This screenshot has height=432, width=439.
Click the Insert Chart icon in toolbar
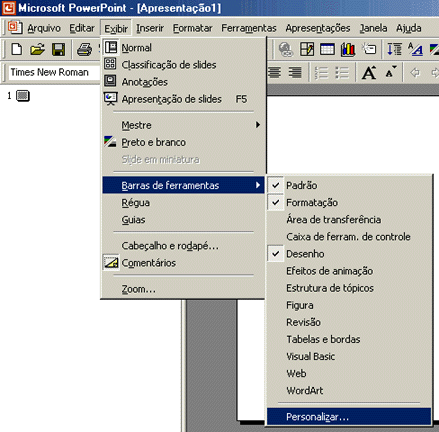(x=348, y=50)
